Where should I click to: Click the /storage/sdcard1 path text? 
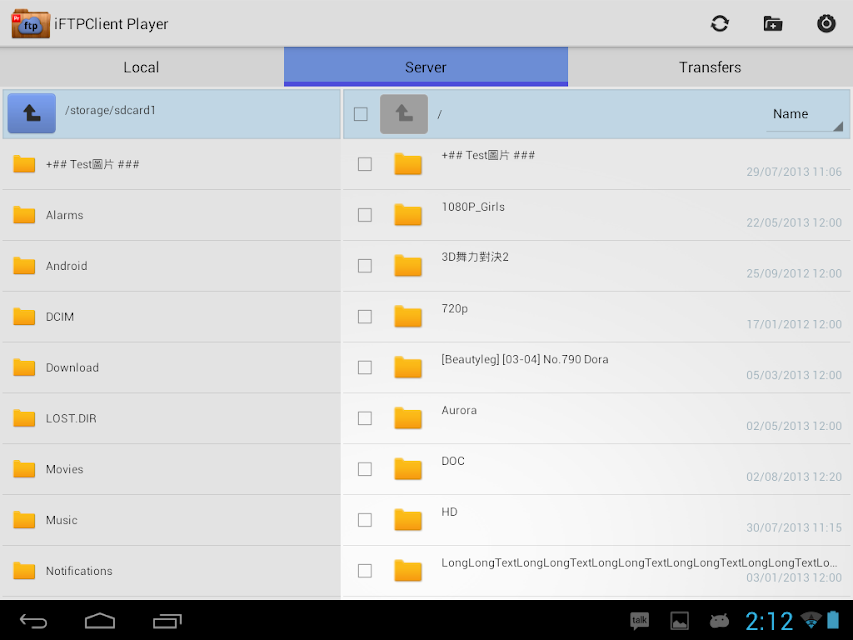pos(110,110)
